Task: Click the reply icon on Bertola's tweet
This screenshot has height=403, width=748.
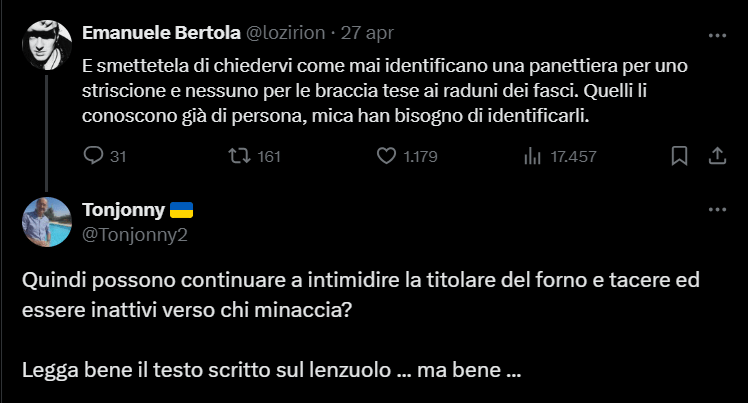Action: pyautogui.click(x=93, y=156)
